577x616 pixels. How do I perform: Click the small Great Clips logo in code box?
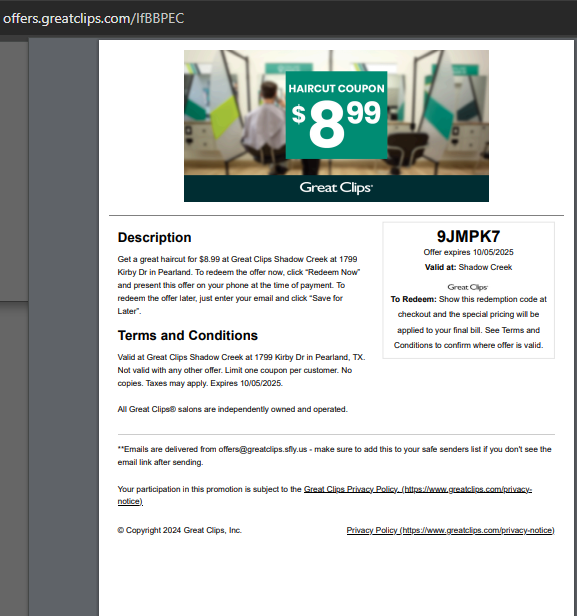pos(467,287)
